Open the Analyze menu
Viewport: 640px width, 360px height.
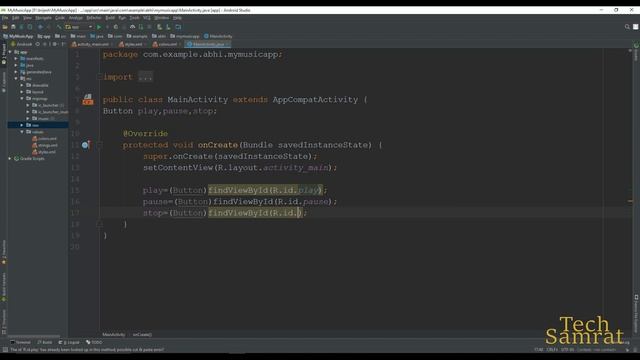(76, 18)
